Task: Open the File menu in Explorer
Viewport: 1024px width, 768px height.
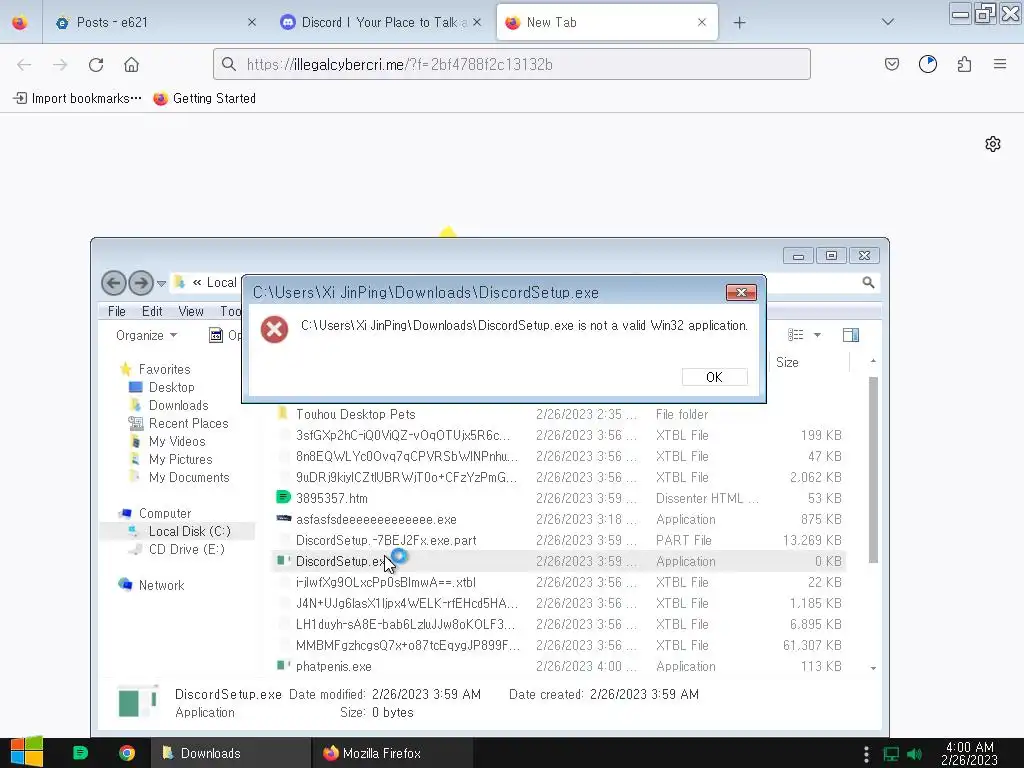Action: (x=117, y=312)
